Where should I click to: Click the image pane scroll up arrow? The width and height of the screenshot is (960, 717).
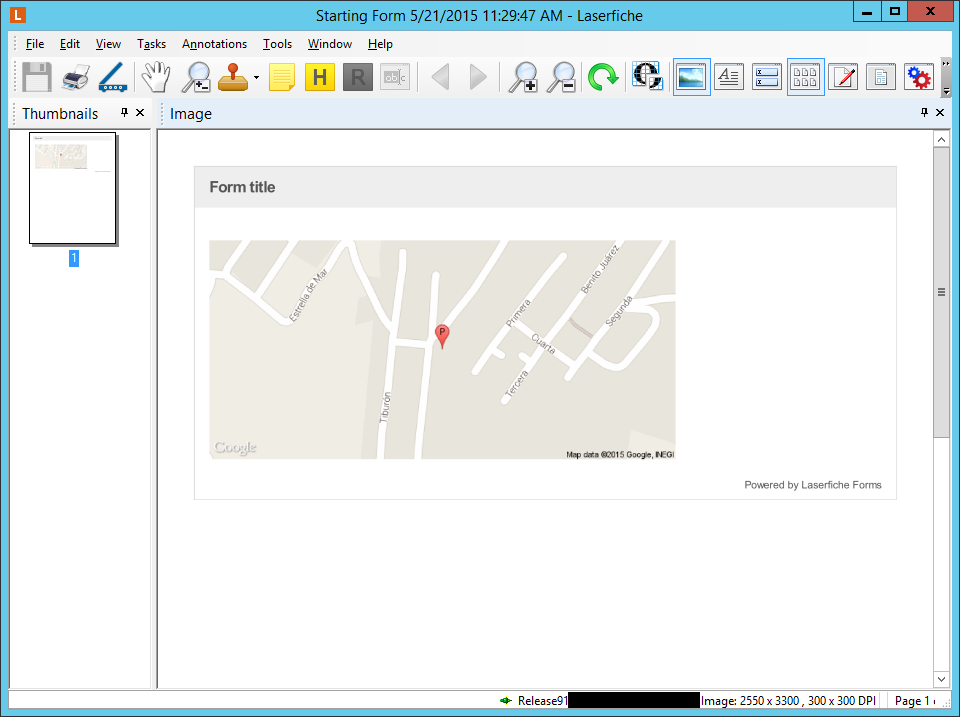click(941, 140)
